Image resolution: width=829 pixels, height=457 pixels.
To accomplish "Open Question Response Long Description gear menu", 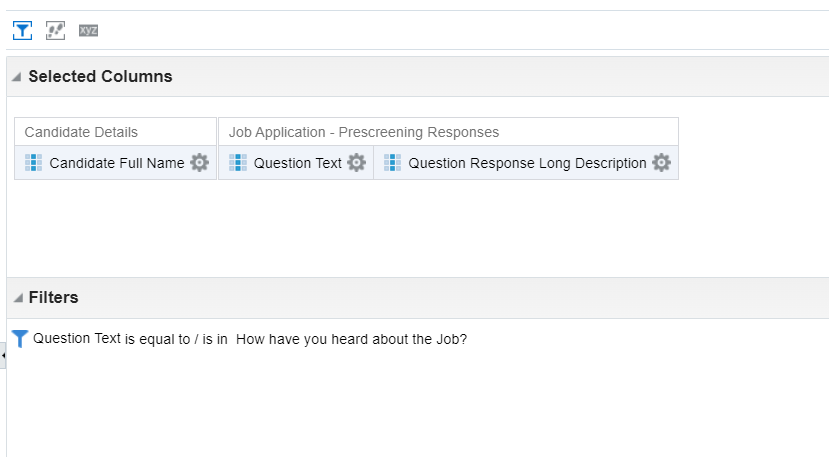I will pyautogui.click(x=661, y=163).
